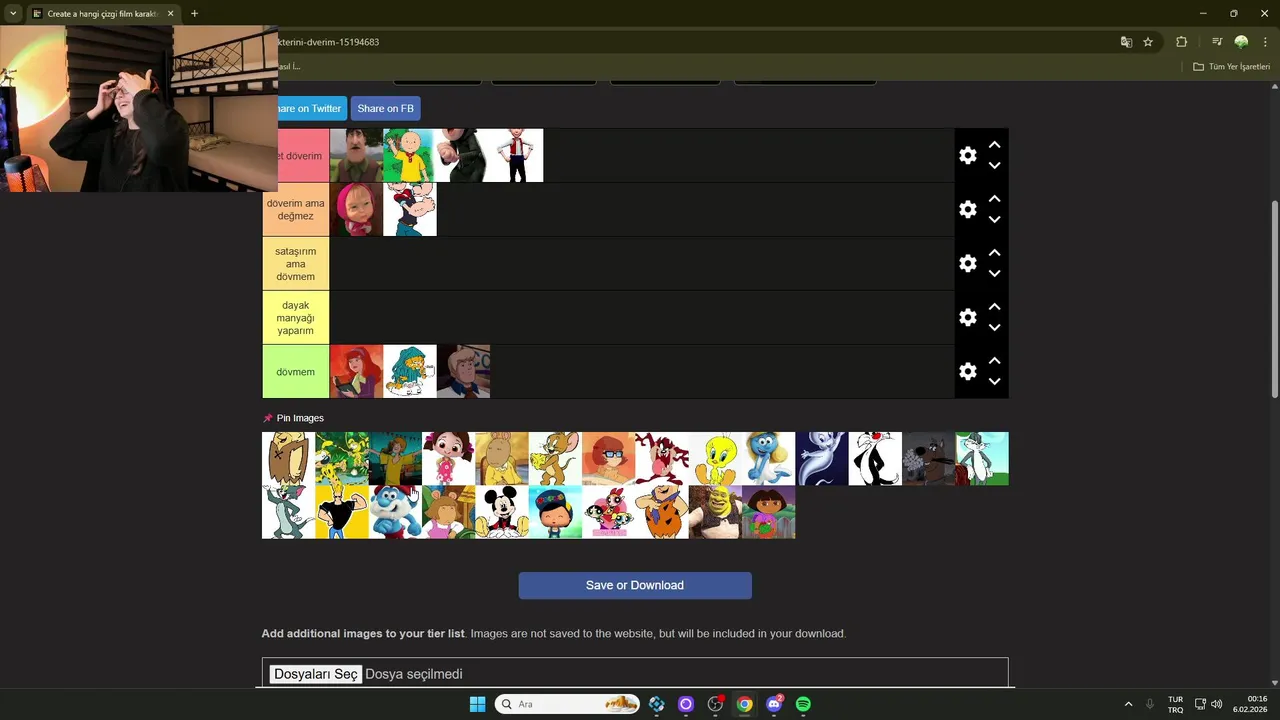
Task: Click the browser address bar URL
Action: pyautogui.click(x=328, y=42)
